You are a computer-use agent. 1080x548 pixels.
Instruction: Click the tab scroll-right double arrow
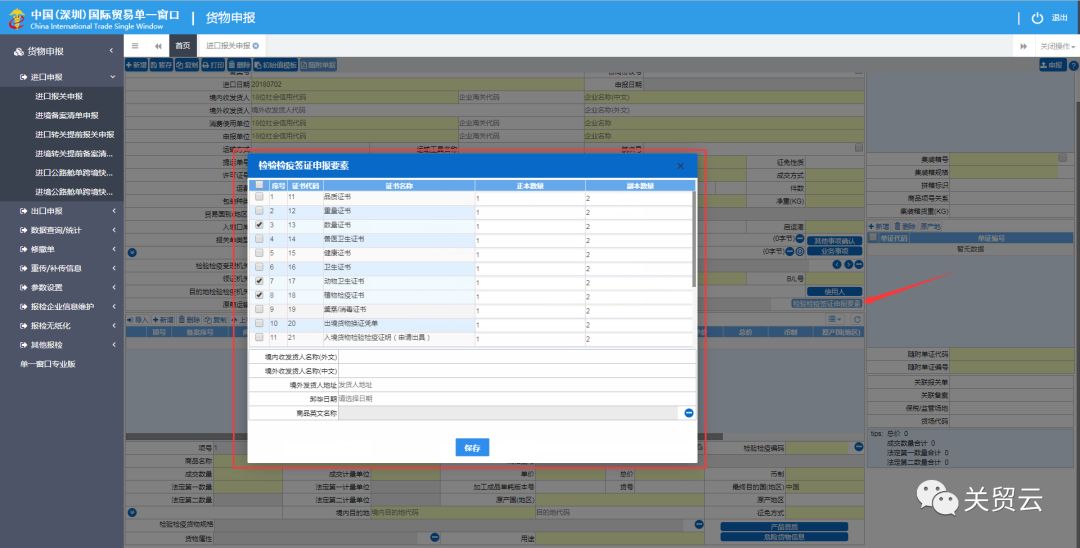coord(1024,46)
